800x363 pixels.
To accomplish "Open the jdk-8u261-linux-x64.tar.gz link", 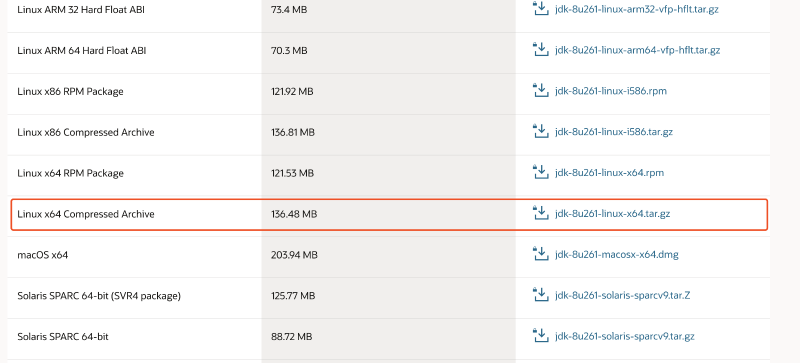I will tap(612, 214).
